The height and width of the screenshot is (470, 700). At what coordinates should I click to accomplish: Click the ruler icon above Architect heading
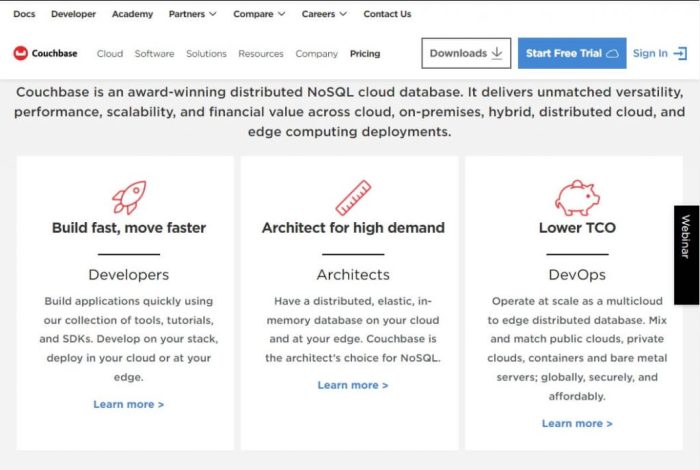pyautogui.click(x=353, y=197)
